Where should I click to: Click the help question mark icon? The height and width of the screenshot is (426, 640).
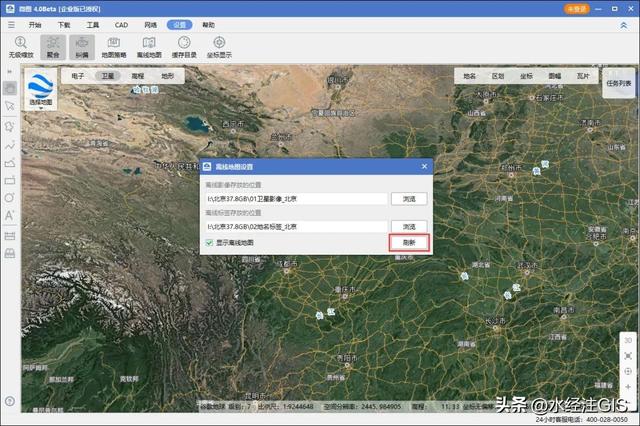pyautogui.click(x=10, y=401)
